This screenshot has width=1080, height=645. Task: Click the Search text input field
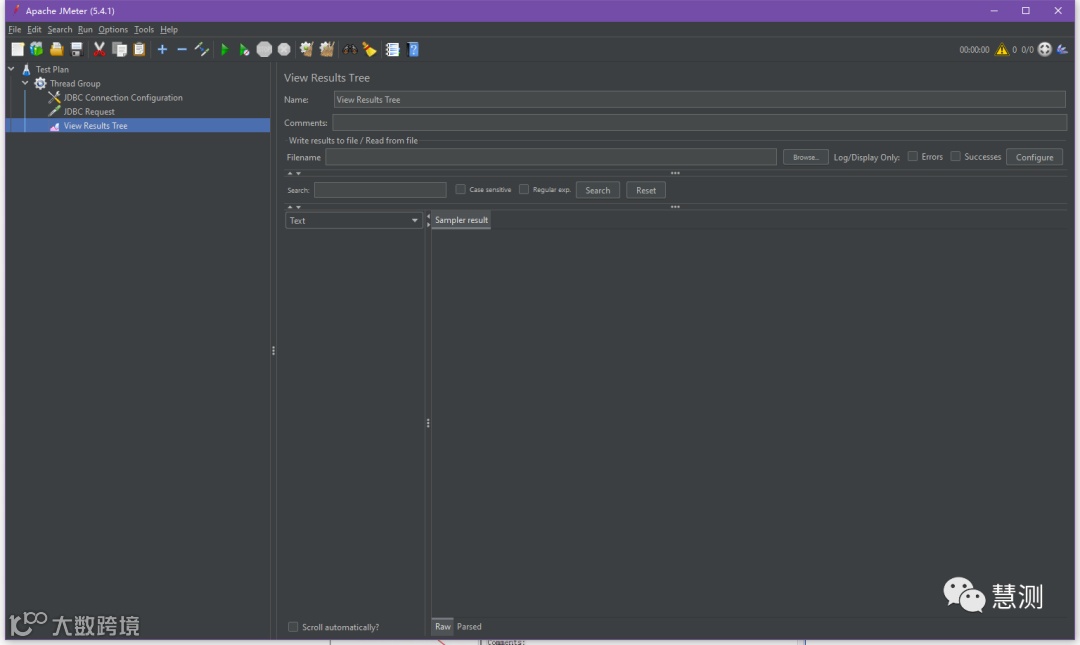coord(380,190)
